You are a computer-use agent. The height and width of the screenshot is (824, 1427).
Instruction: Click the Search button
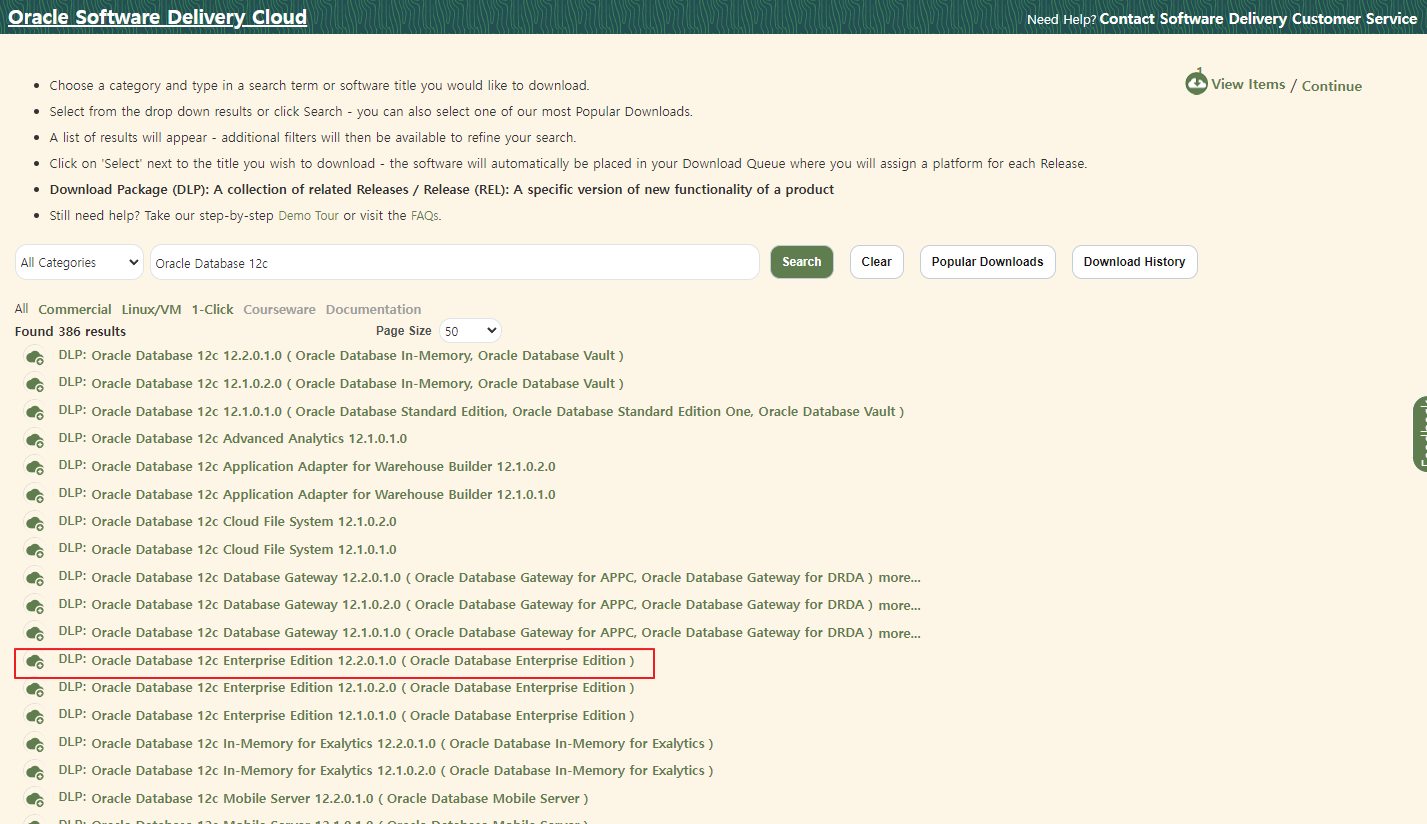tap(802, 262)
